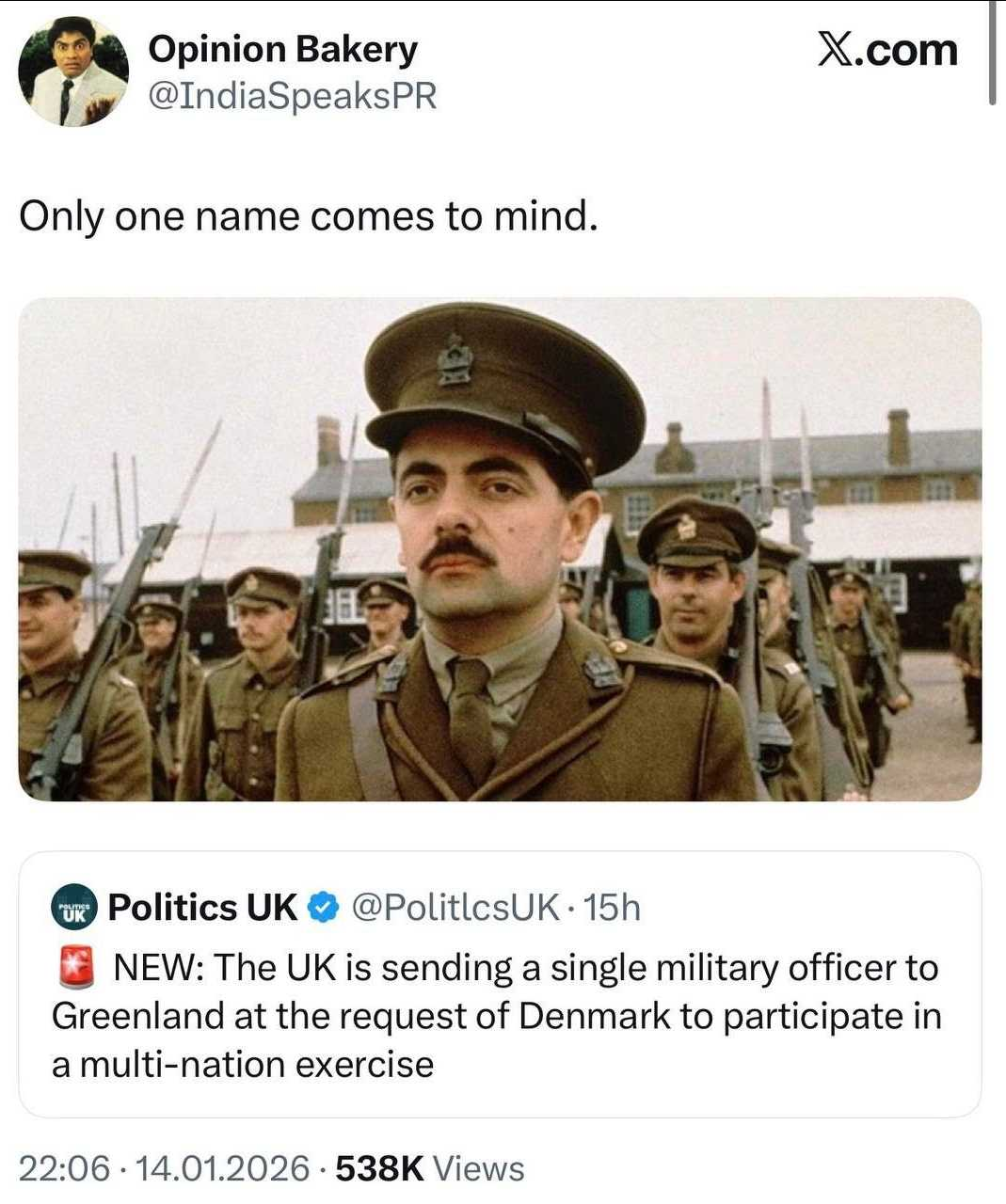
Task: Click the red siren emoji
Action: 77,968
